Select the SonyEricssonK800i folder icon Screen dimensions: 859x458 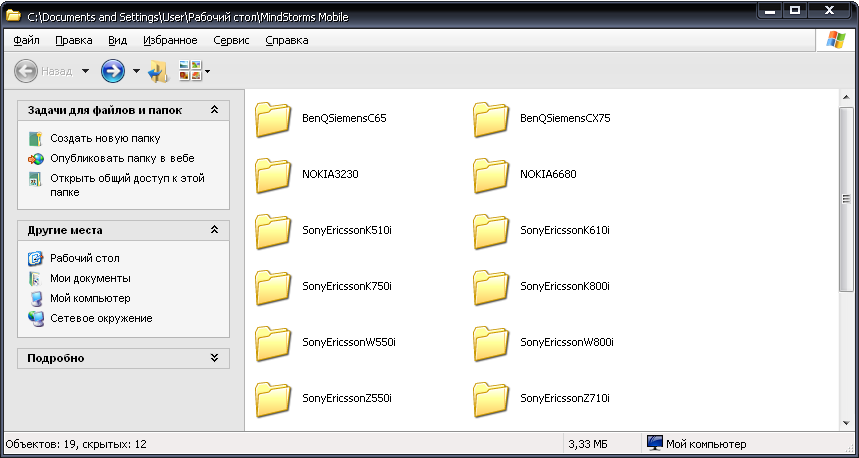491,287
